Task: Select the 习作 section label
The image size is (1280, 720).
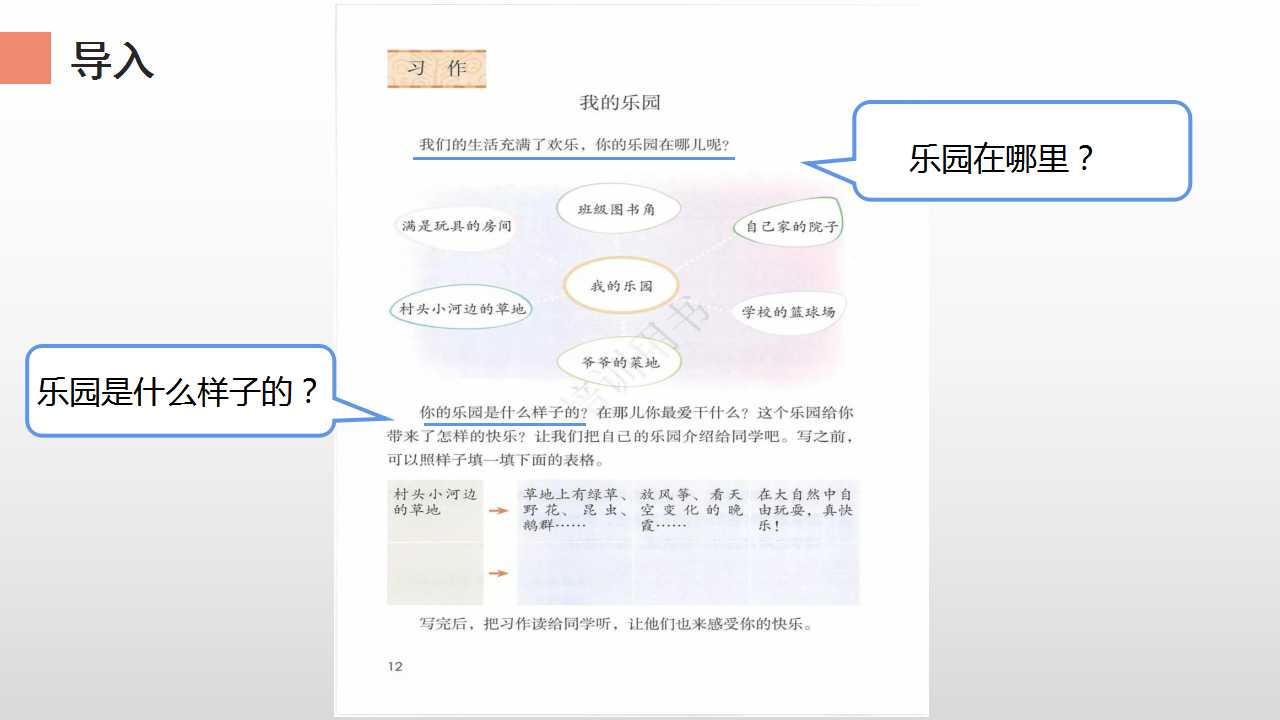Action: [437, 69]
